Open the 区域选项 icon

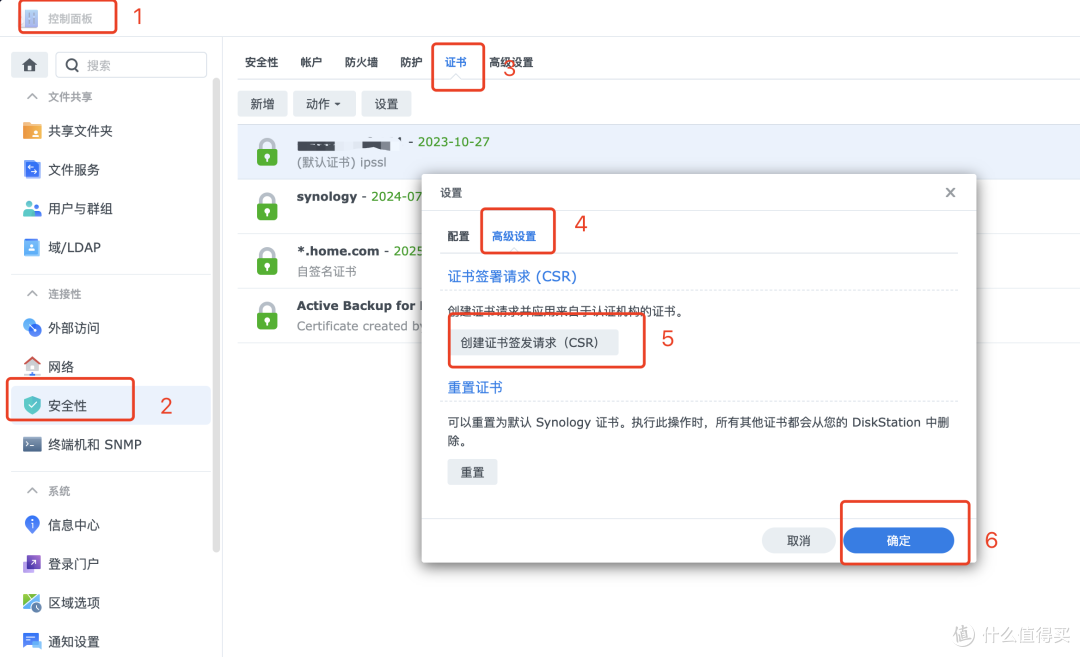click(x=32, y=603)
